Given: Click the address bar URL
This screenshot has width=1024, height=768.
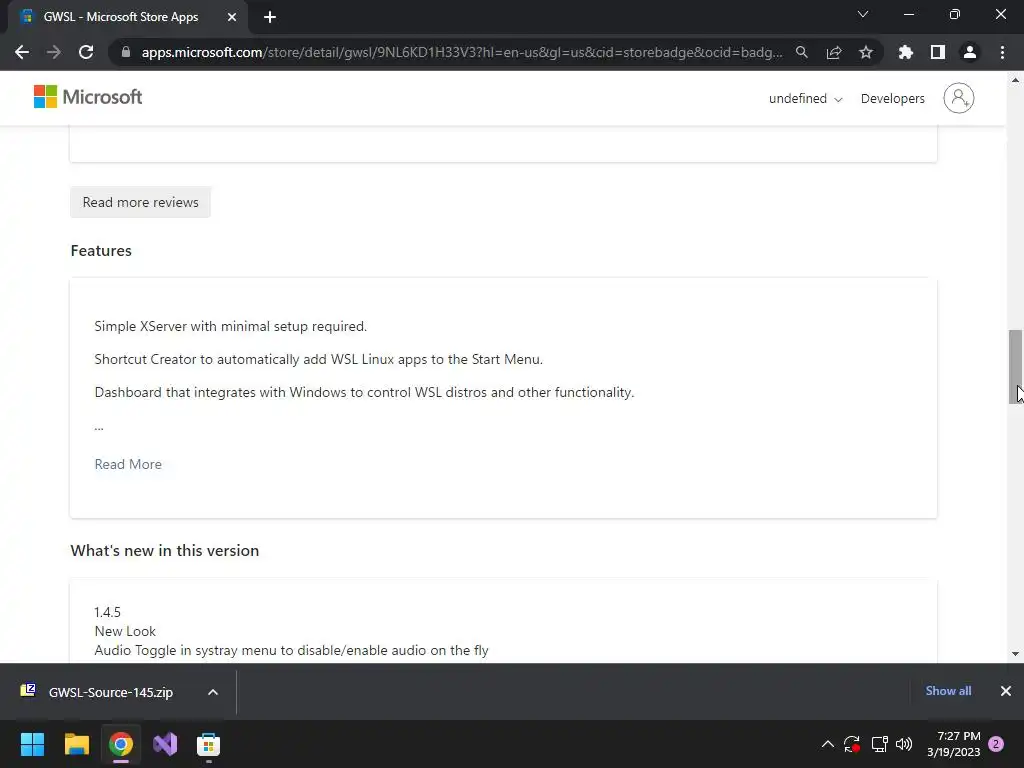Looking at the screenshot, I should click(462, 52).
